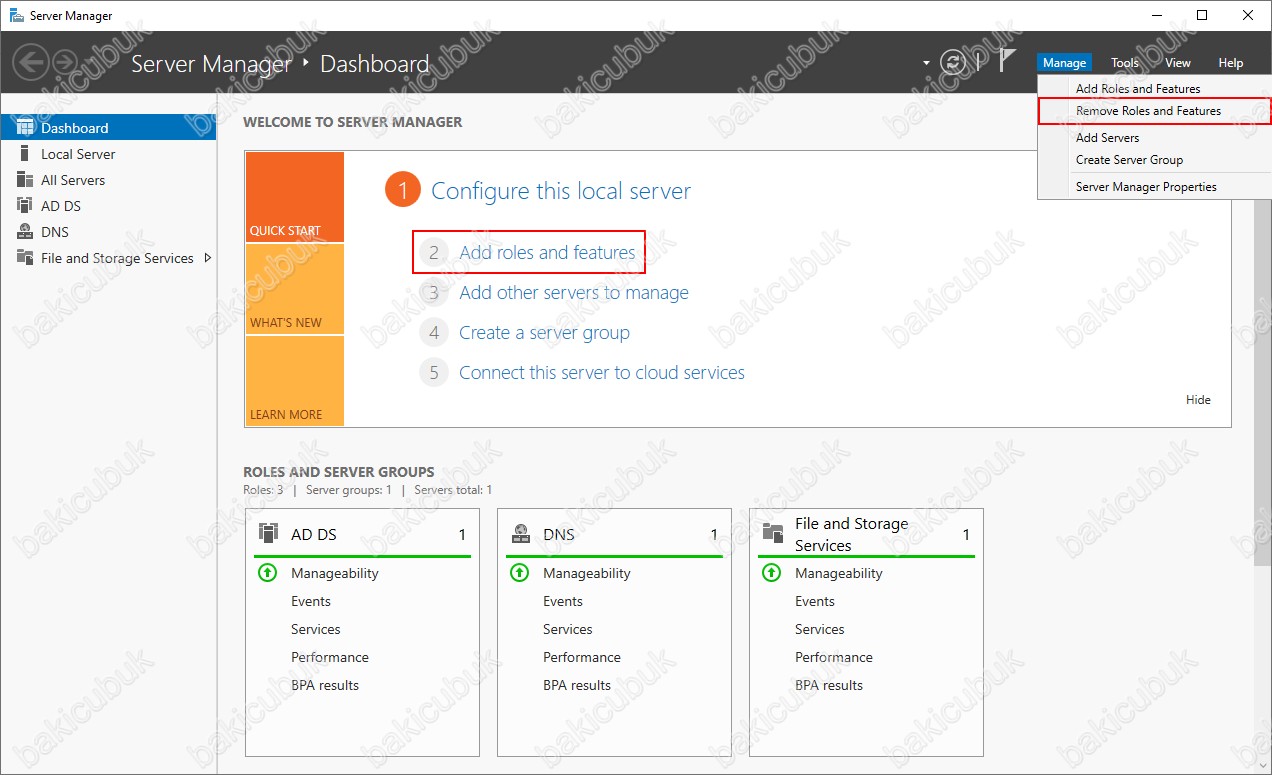Select the LEARN MORE panel
This screenshot has height=775, width=1272.
tap(294, 381)
